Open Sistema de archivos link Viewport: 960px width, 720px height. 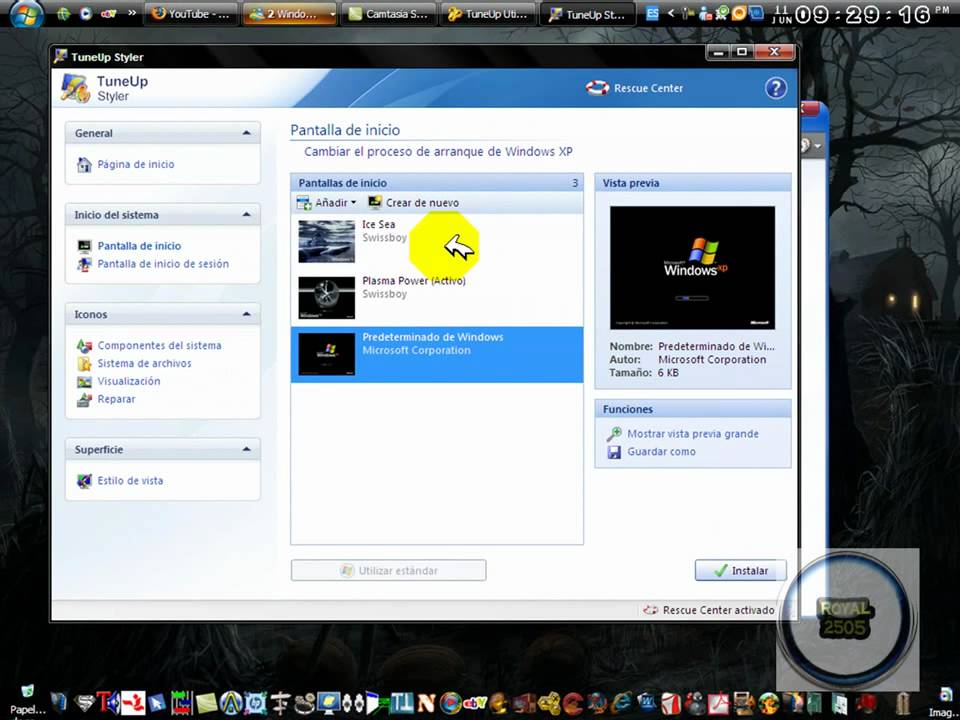tap(144, 364)
